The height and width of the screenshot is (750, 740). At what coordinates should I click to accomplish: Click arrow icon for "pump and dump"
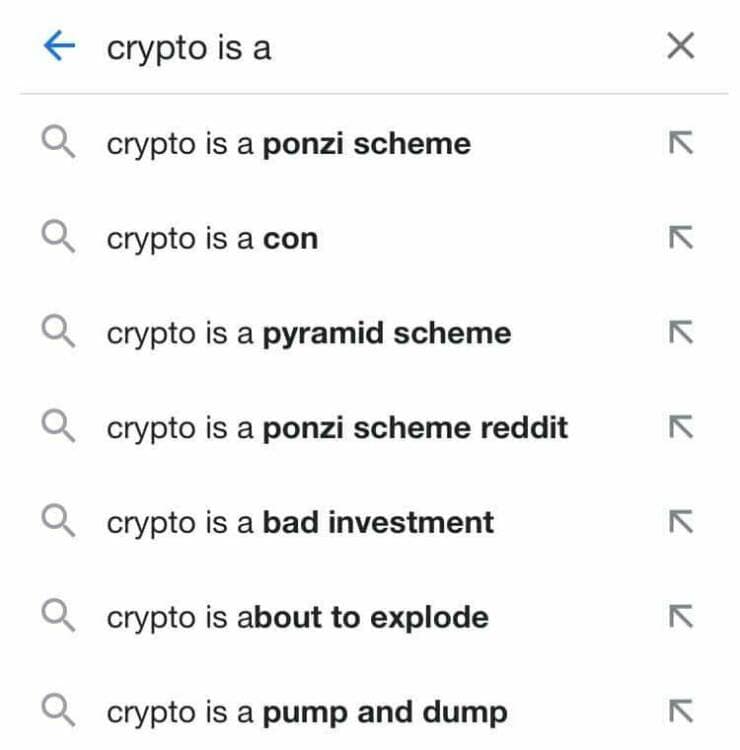[x=680, y=712]
